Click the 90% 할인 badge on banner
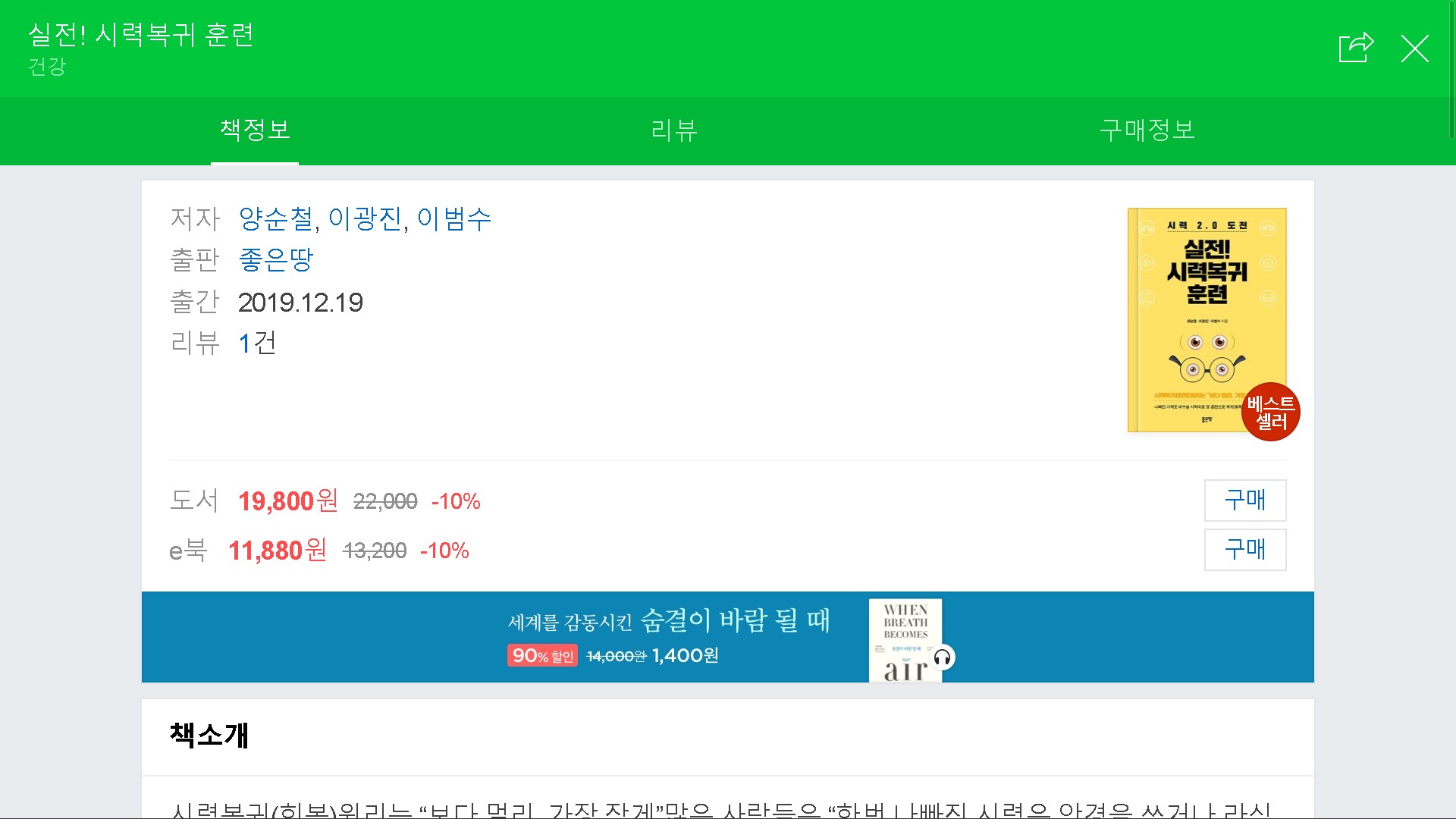1456x819 pixels. 542,656
